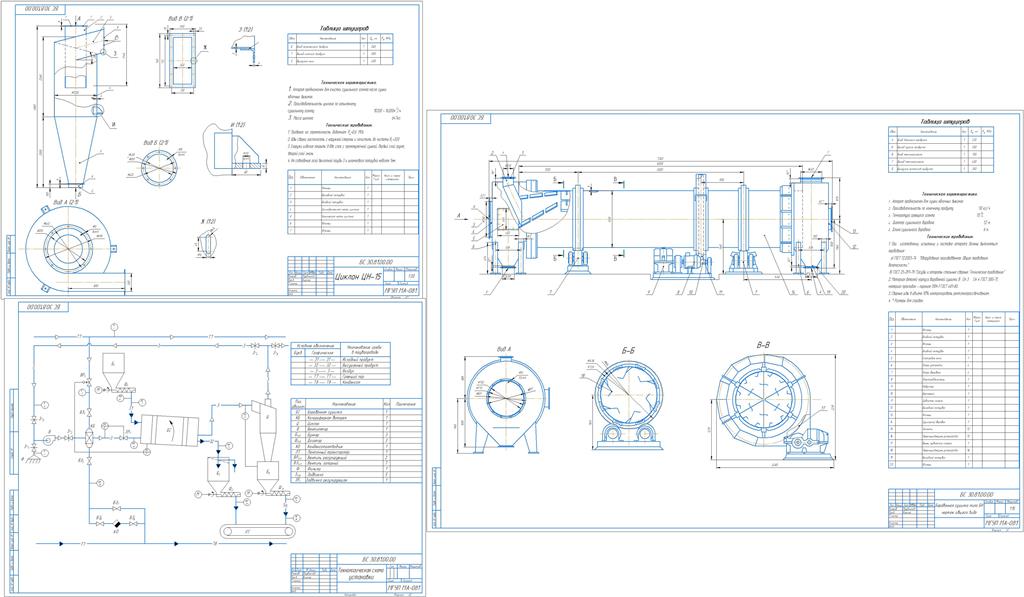Click the parts specification table on cyclone sheet
The height and width of the screenshot is (597, 1024).
click(353, 202)
